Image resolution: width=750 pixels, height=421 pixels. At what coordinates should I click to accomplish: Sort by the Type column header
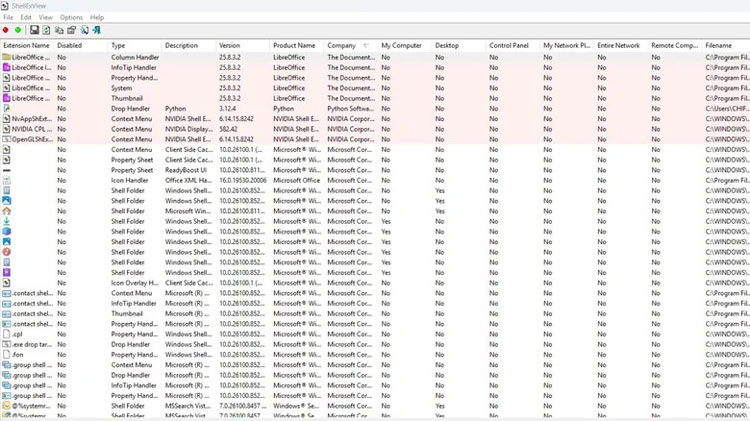coord(135,45)
